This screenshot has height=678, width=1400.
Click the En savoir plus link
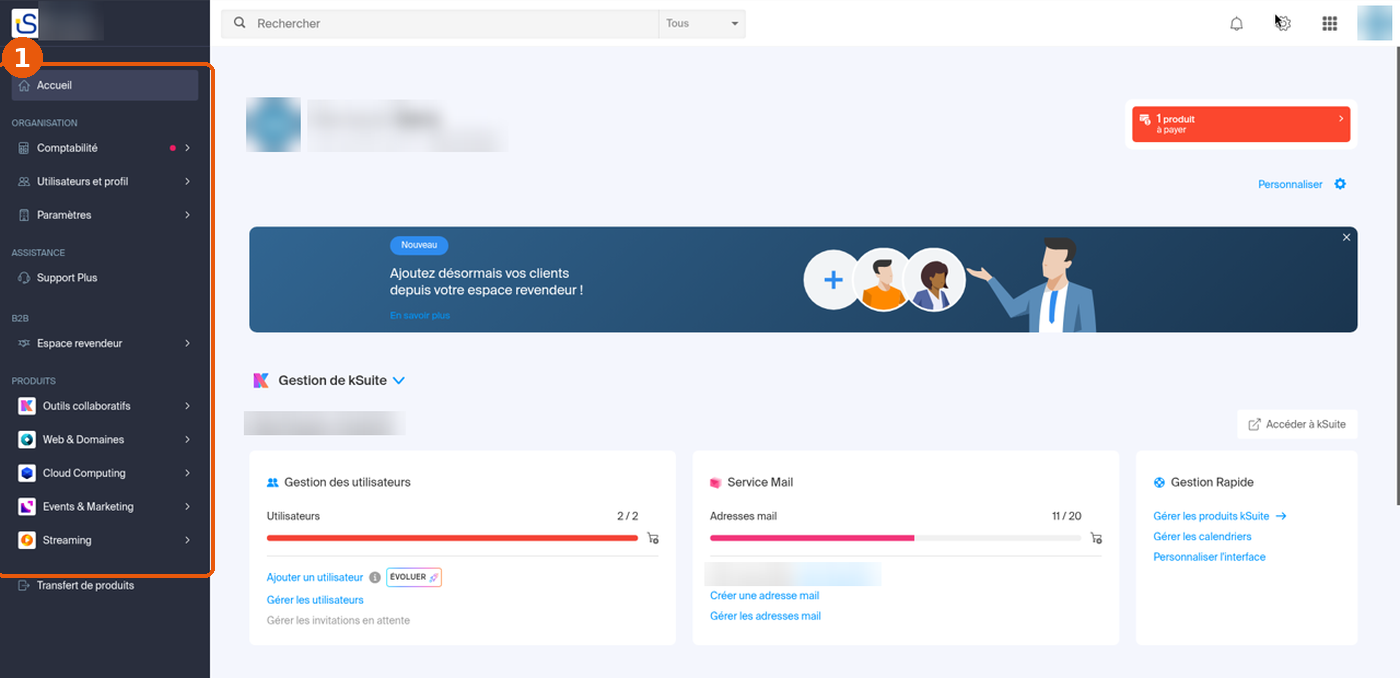pos(420,316)
